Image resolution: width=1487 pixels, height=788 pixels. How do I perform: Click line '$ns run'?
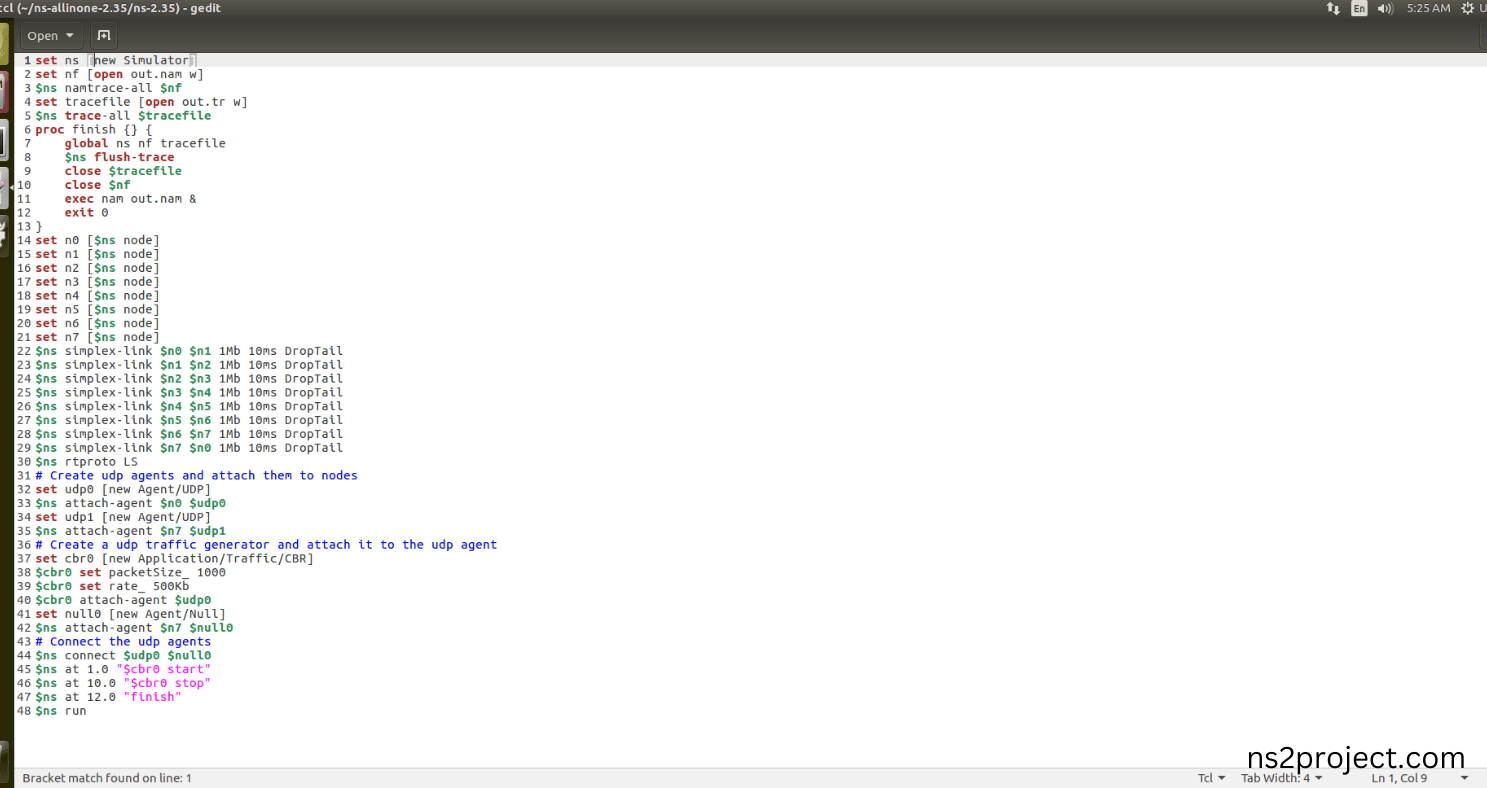60,711
